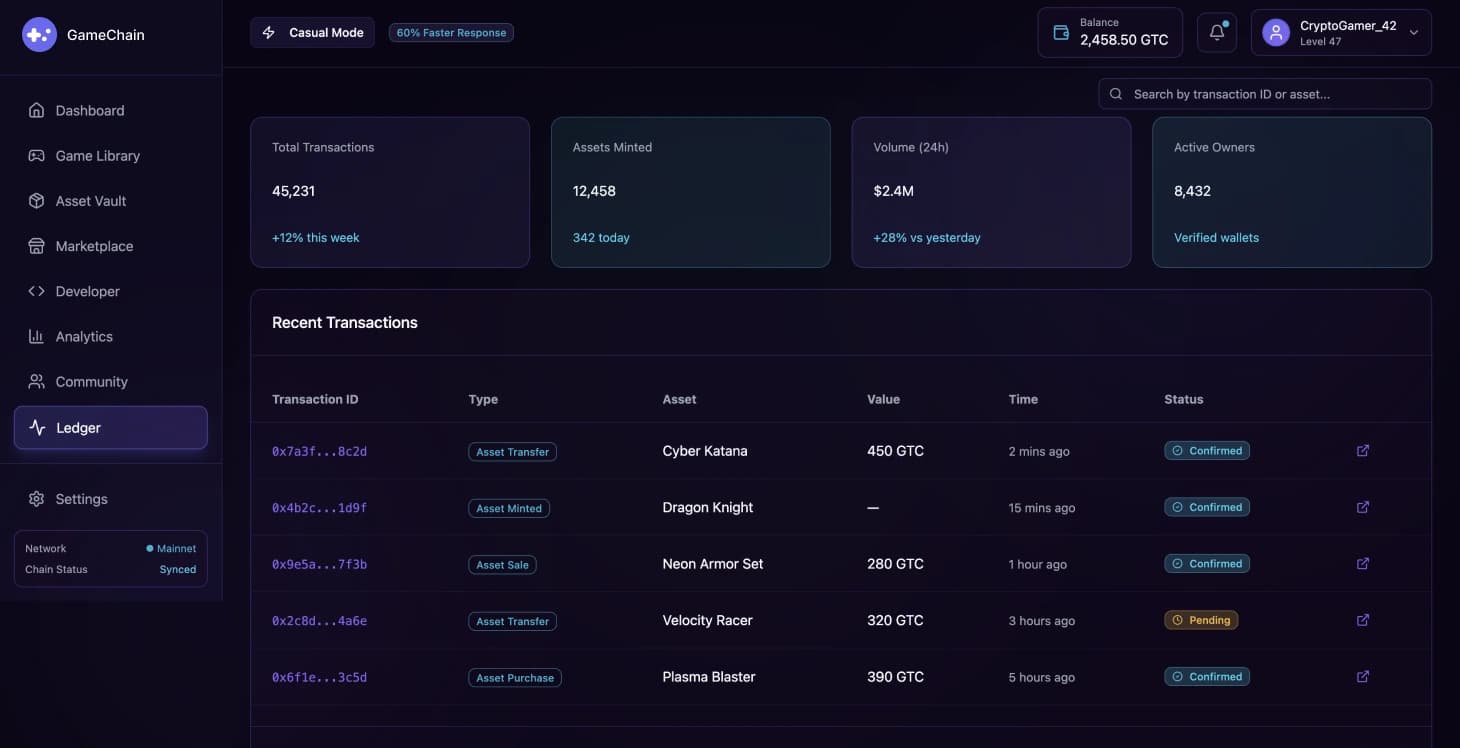Click the Confirmed badge for Cyber Katana
This screenshot has width=1460, height=748.
tap(1207, 450)
